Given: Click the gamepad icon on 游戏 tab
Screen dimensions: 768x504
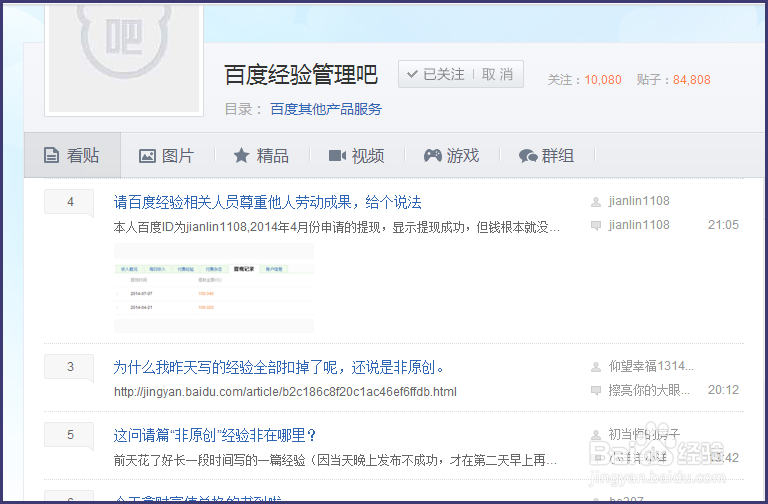Looking at the screenshot, I should click(x=432, y=156).
